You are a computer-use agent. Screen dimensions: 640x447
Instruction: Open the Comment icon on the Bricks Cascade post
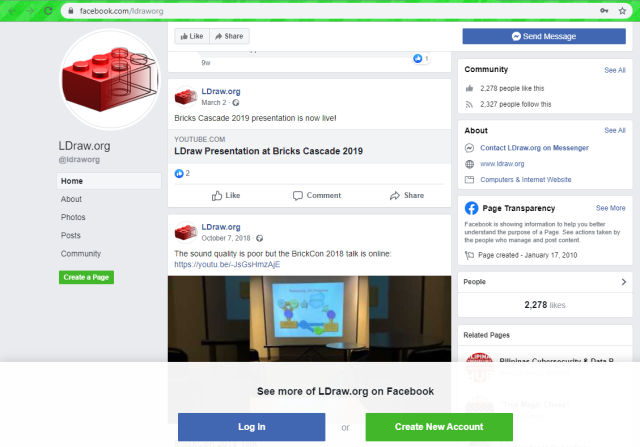click(x=298, y=196)
